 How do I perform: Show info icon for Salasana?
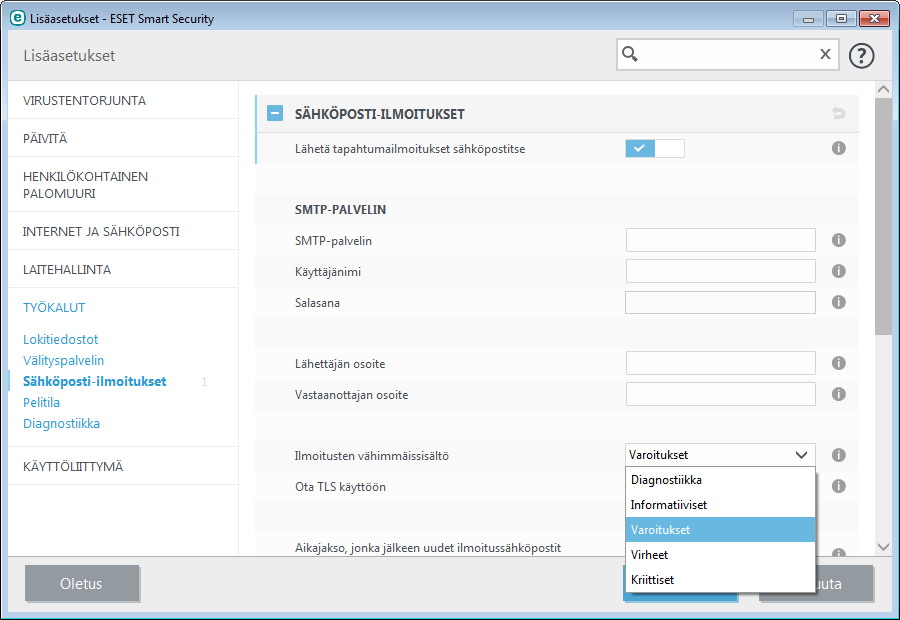coord(839,302)
